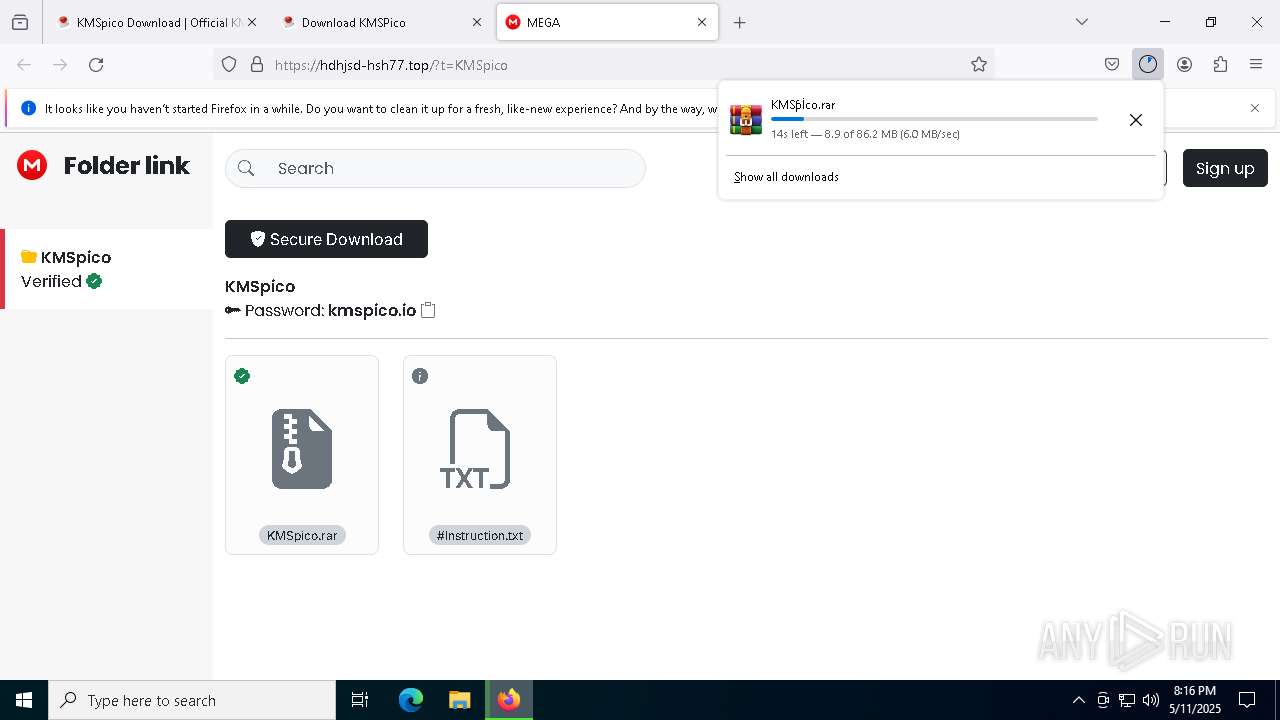Toggle the downloads panel button
This screenshot has height=720, width=1280.
click(1148, 65)
